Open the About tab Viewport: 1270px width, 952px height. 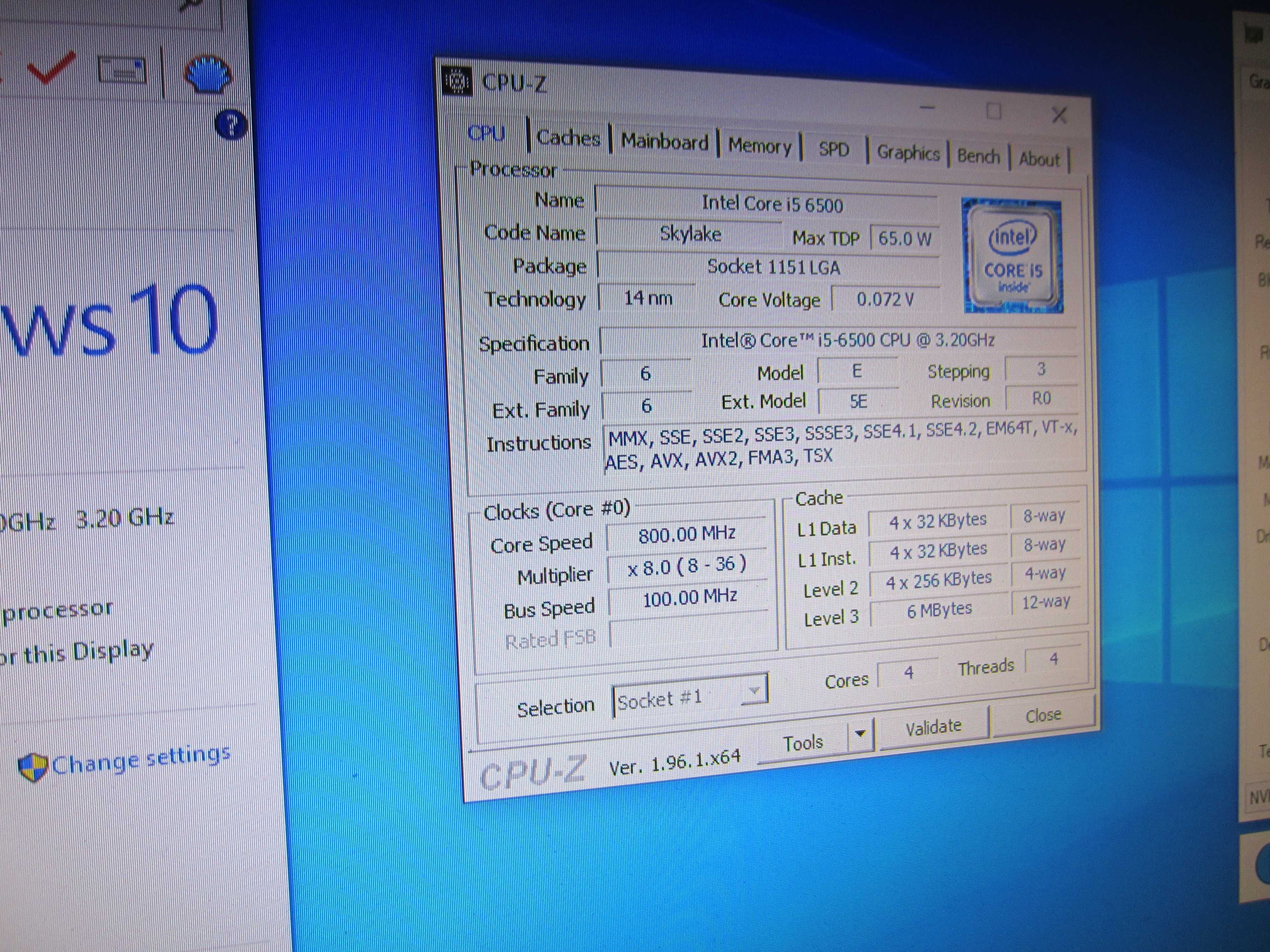[x=1039, y=159]
